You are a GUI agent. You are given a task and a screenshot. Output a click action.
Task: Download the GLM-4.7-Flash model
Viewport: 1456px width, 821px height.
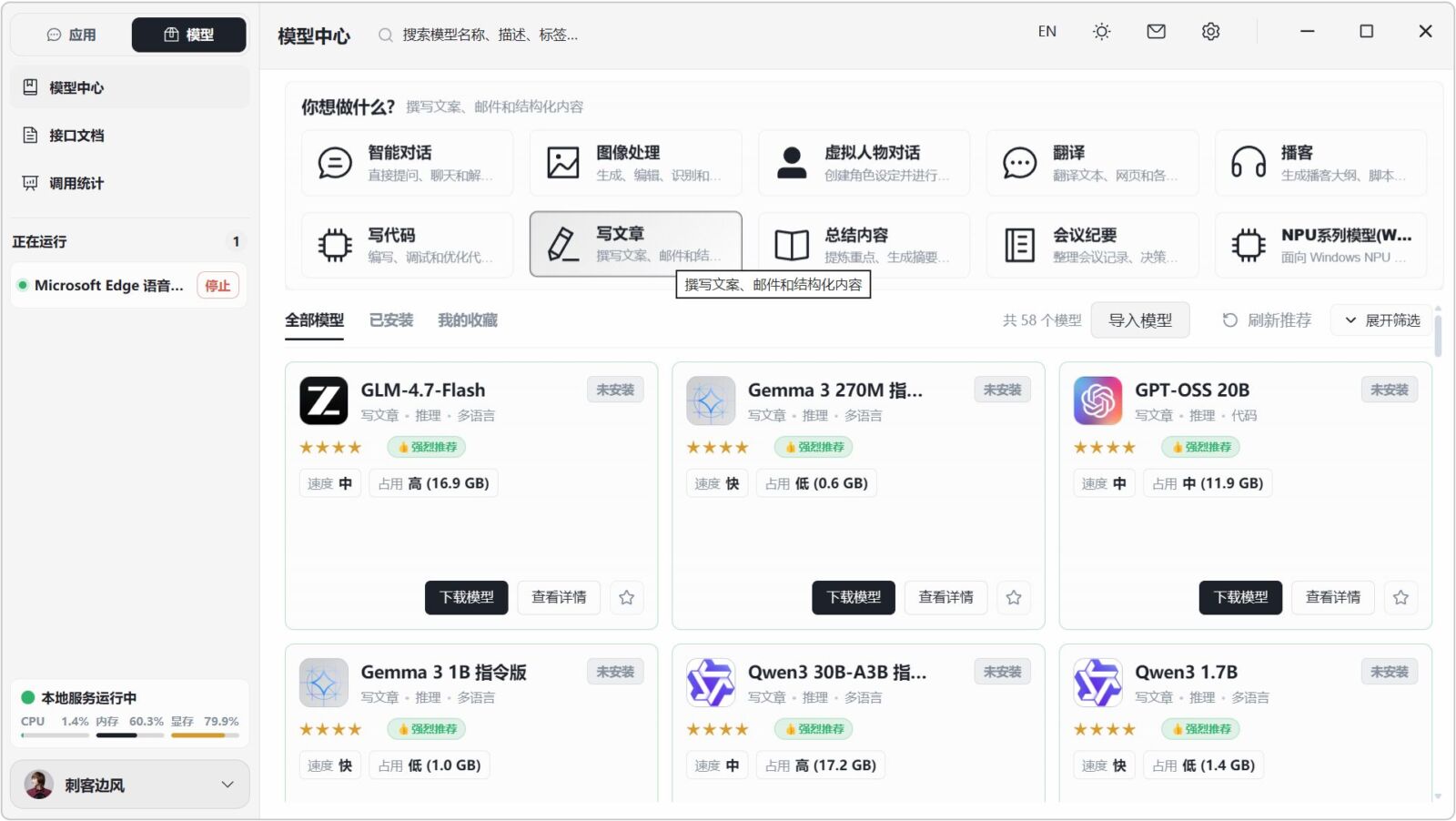[467, 598]
